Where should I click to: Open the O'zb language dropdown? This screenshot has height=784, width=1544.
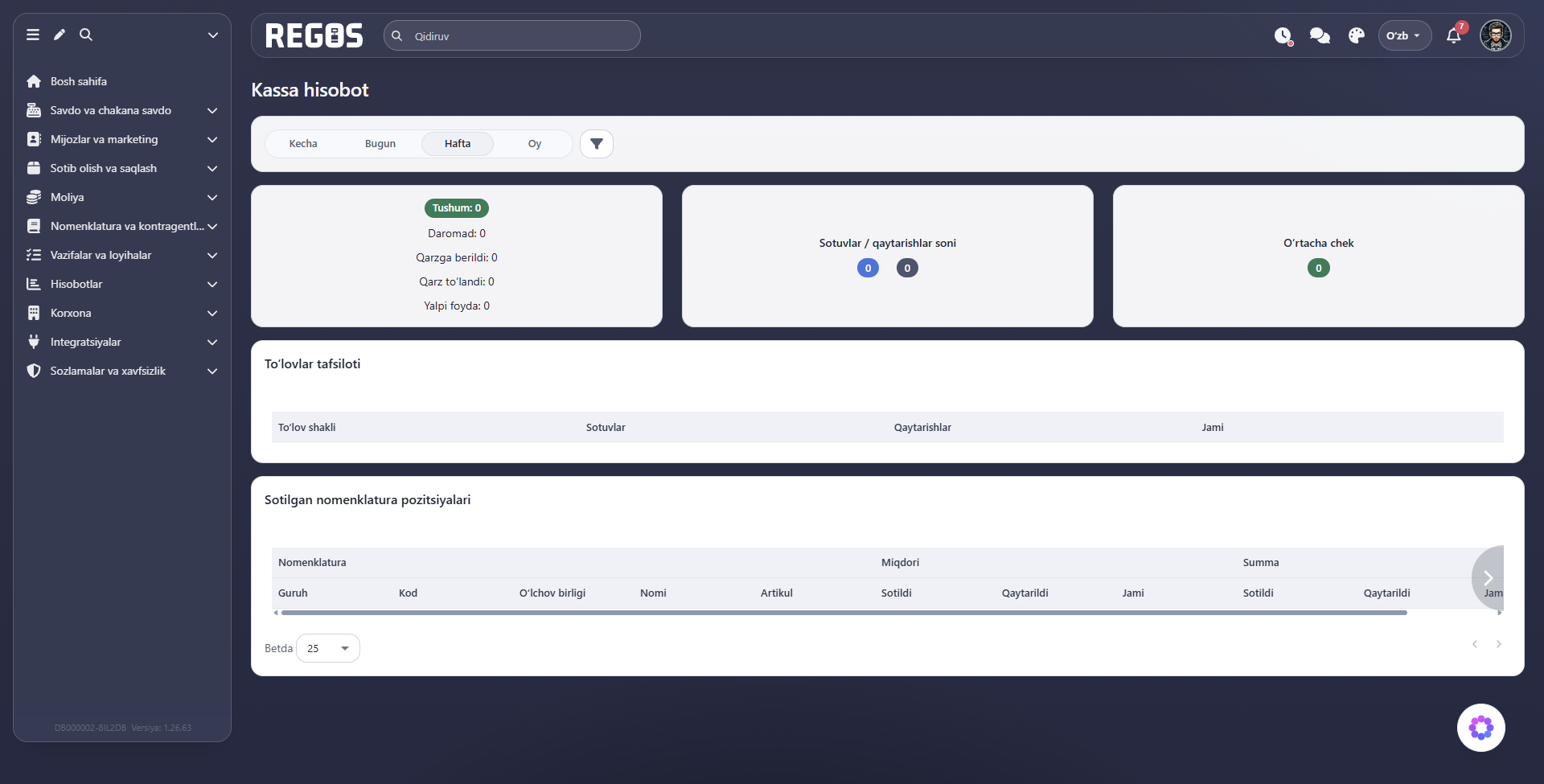[x=1404, y=35]
